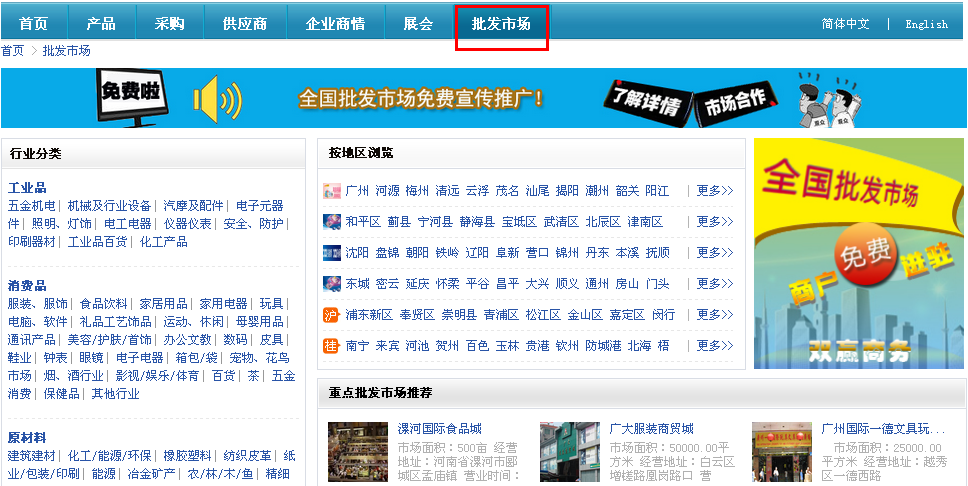Image resolution: width=968 pixels, height=486 pixels.
Task: Open the 食品饮料 category link
Action: tap(104, 304)
